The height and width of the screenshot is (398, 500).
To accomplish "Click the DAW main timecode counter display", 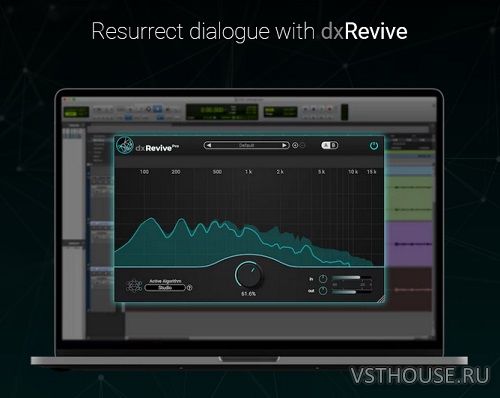I will coord(222,112).
